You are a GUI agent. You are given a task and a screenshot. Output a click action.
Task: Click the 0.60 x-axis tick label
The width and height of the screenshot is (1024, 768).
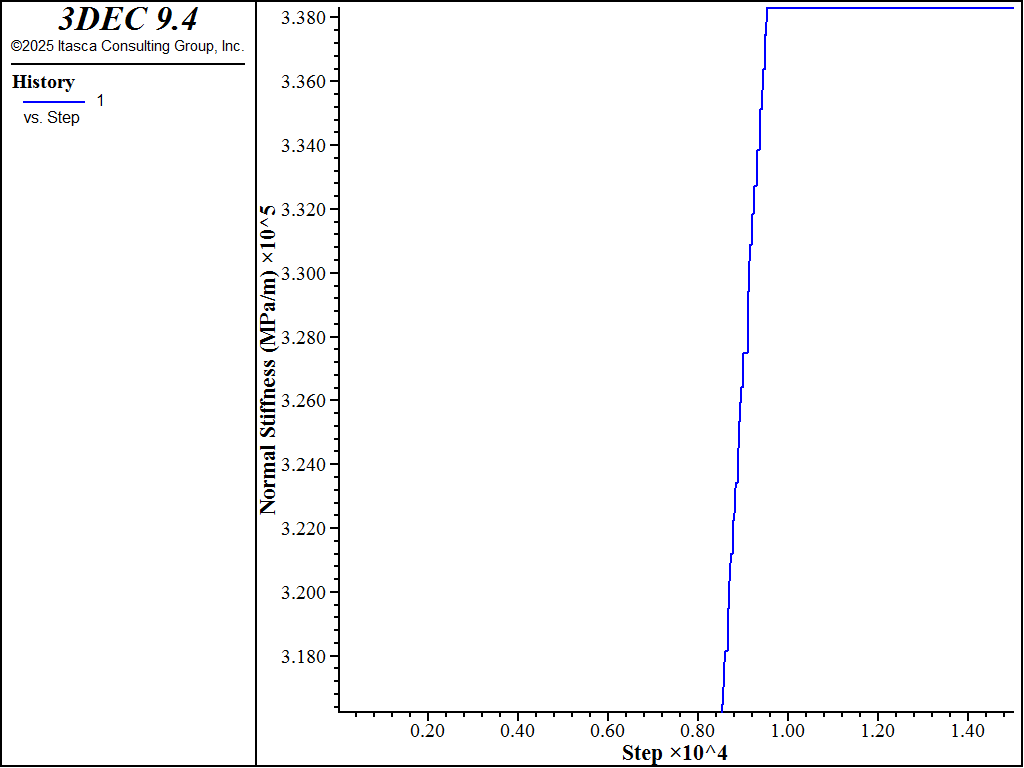click(x=607, y=731)
